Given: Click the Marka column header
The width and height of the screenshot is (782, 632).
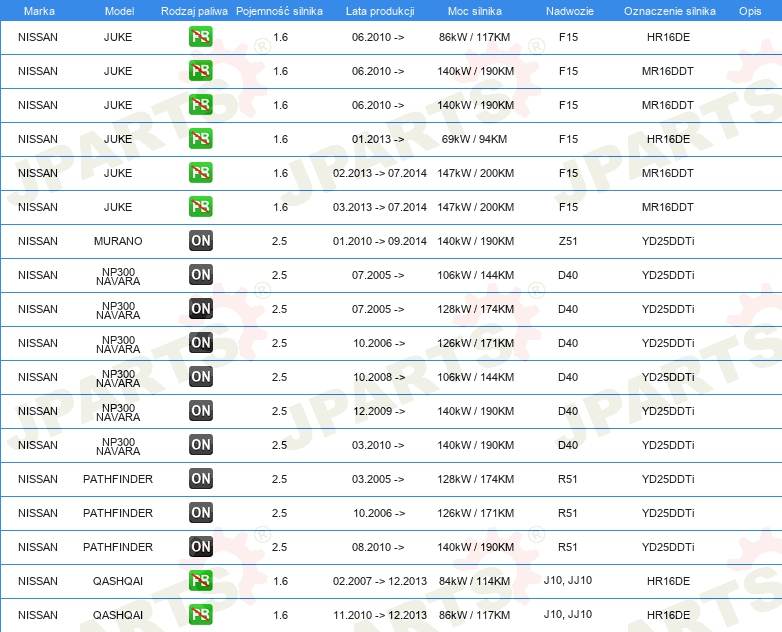Looking at the screenshot, I should tap(39, 11).
